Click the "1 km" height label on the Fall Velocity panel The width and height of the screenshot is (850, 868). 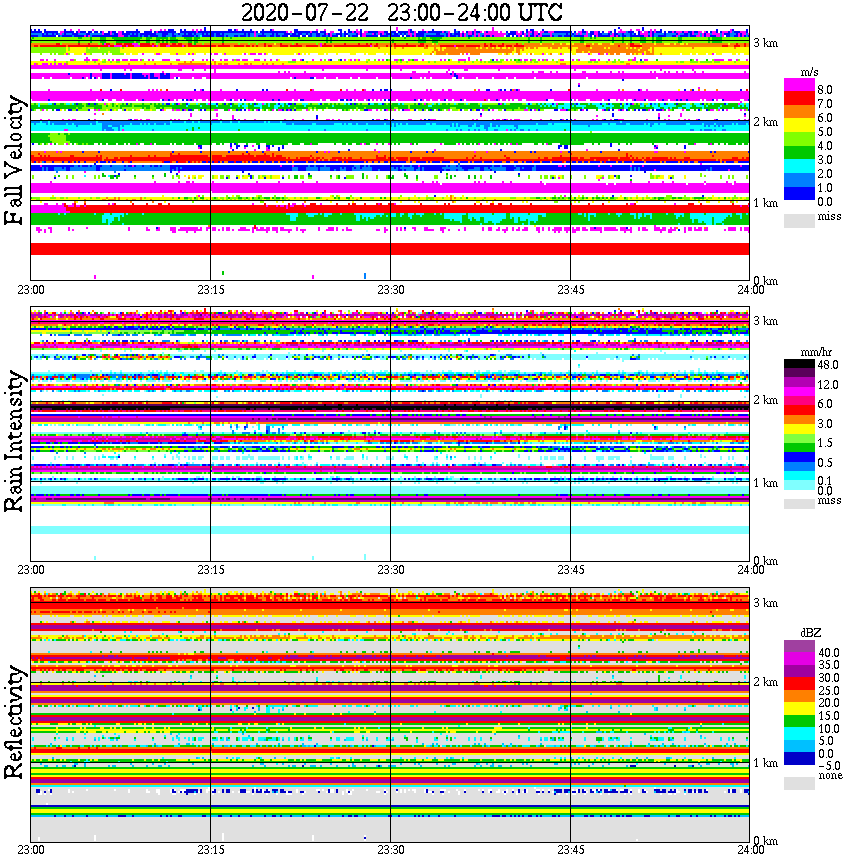tap(765, 203)
